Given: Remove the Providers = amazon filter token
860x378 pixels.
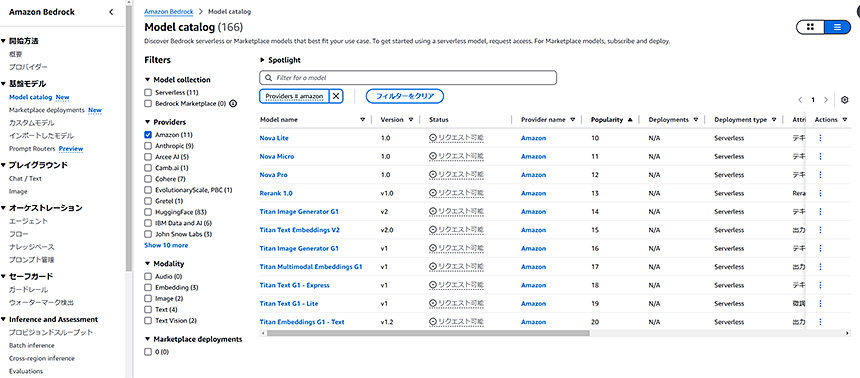Looking at the screenshot, I should point(336,96).
